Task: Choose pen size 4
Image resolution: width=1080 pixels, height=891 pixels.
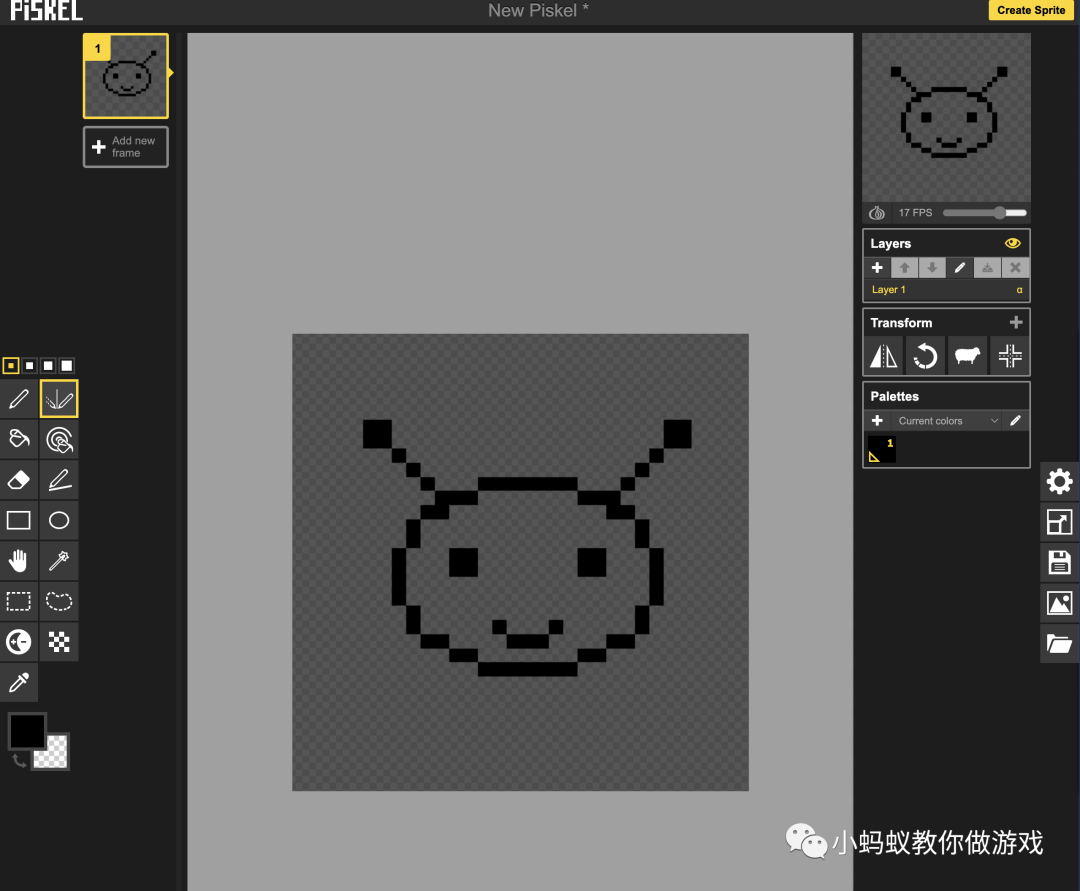Action: [x=67, y=366]
